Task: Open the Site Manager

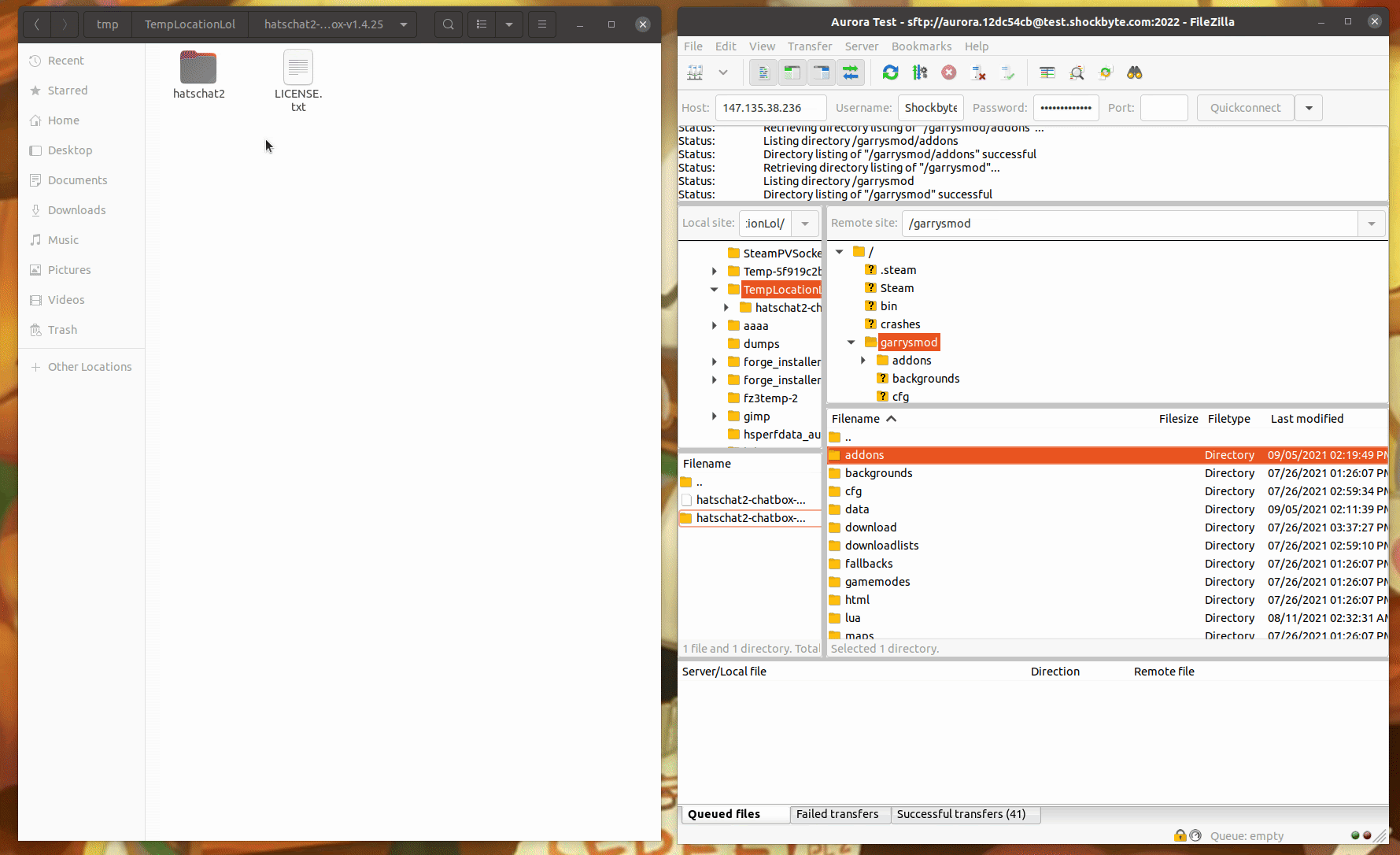Action: point(695,72)
